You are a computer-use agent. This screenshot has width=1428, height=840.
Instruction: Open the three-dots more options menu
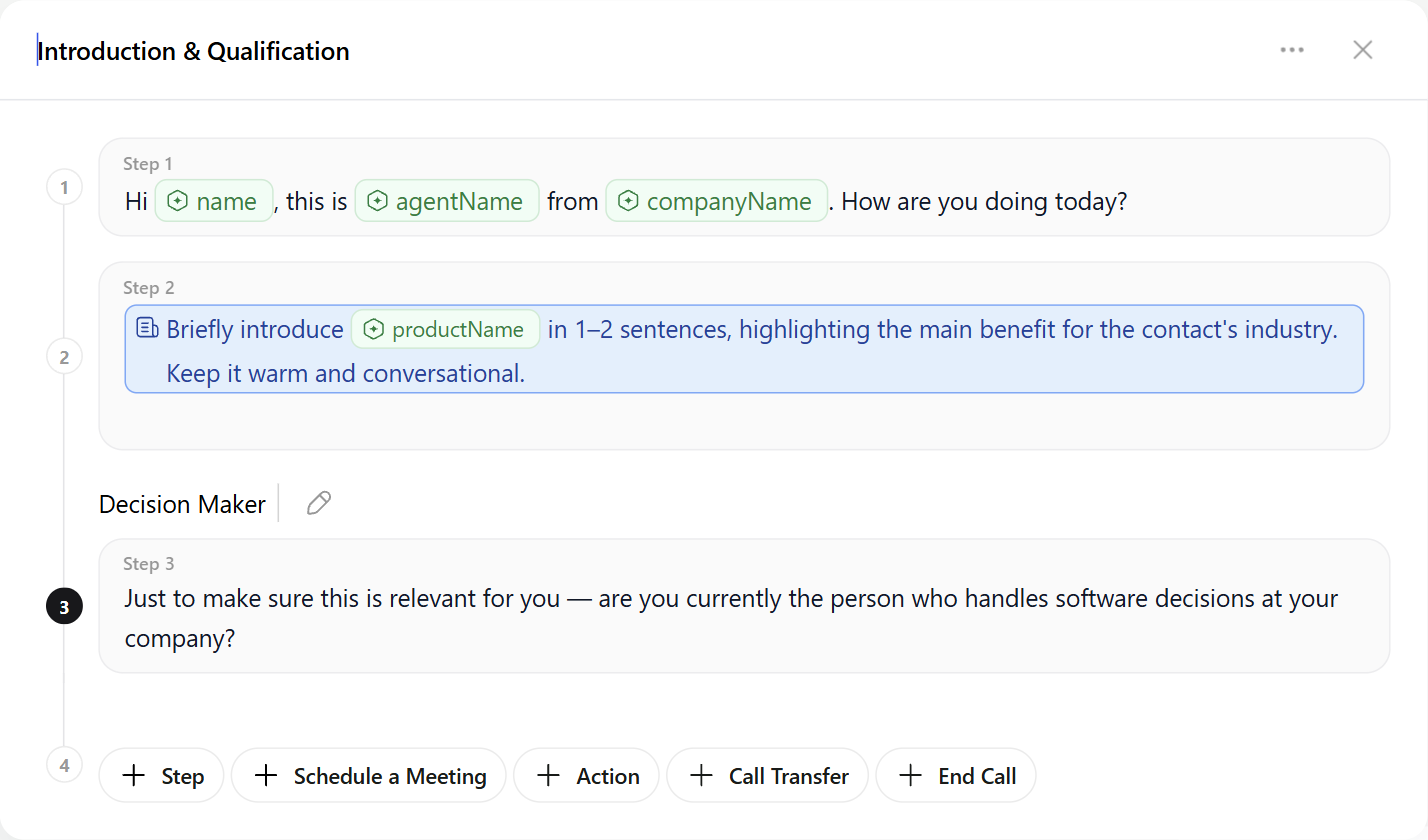click(1292, 50)
